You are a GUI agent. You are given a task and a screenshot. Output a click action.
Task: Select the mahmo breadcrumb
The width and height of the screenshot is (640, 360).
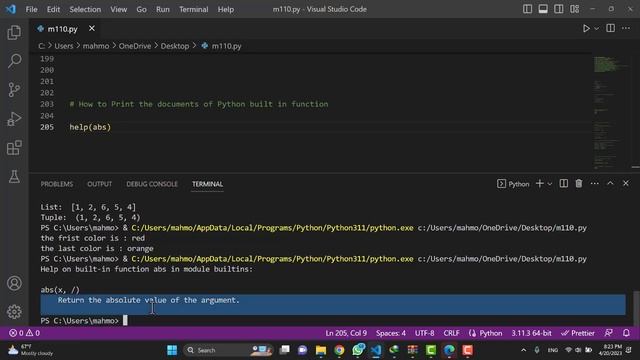click(96, 46)
